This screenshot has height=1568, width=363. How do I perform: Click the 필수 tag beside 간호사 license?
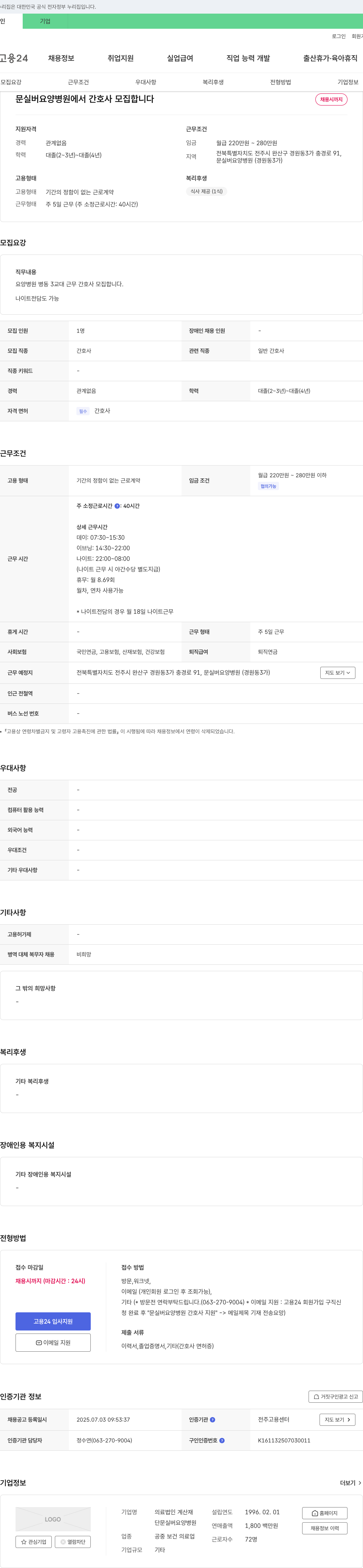83,411
